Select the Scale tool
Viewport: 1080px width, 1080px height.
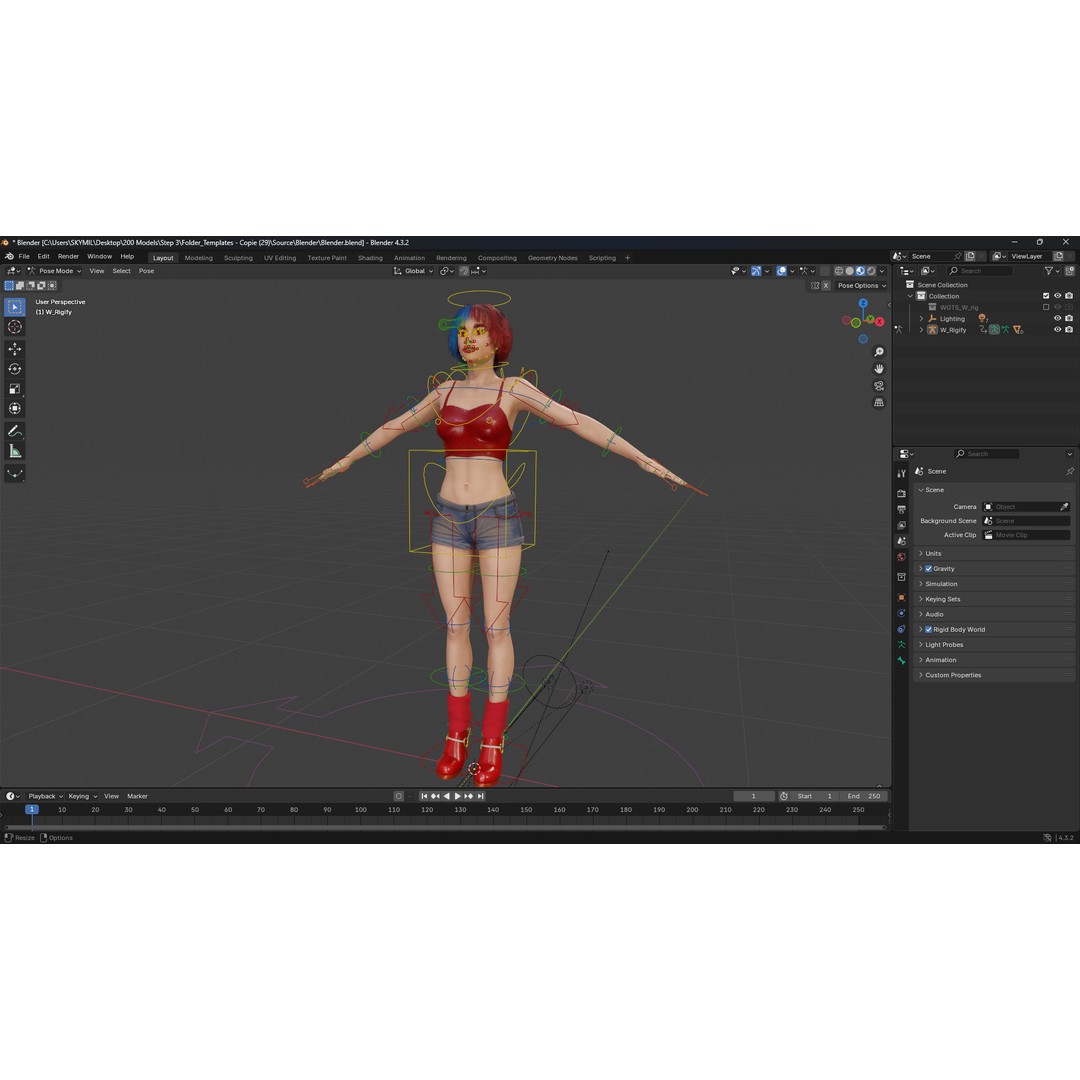[14, 389]
